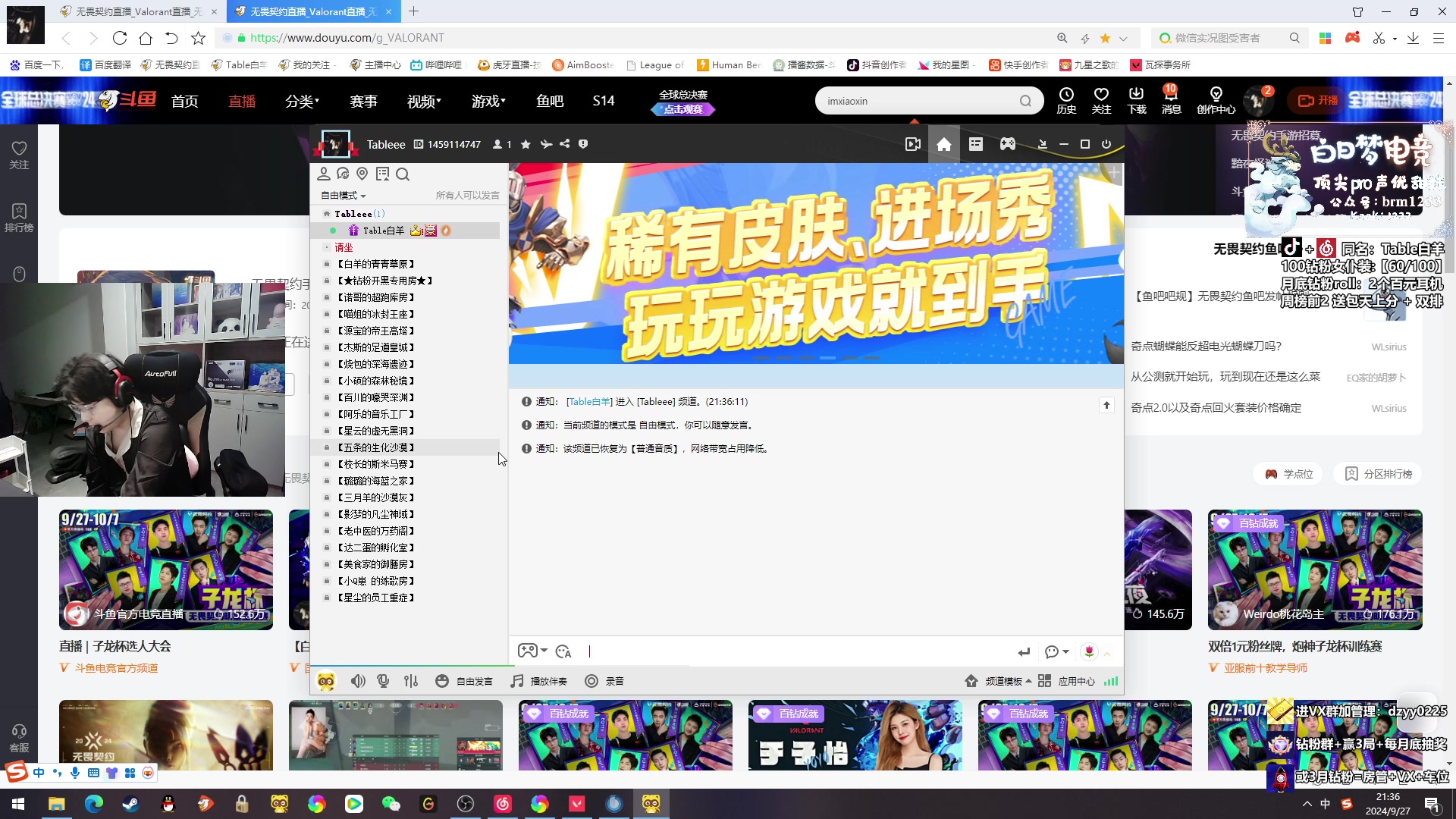Image resolution: width=1456 pixels, height=819 pixels.
Task: Click the raccoon avatar in YY bottom bar
Action: click(326, 681)
